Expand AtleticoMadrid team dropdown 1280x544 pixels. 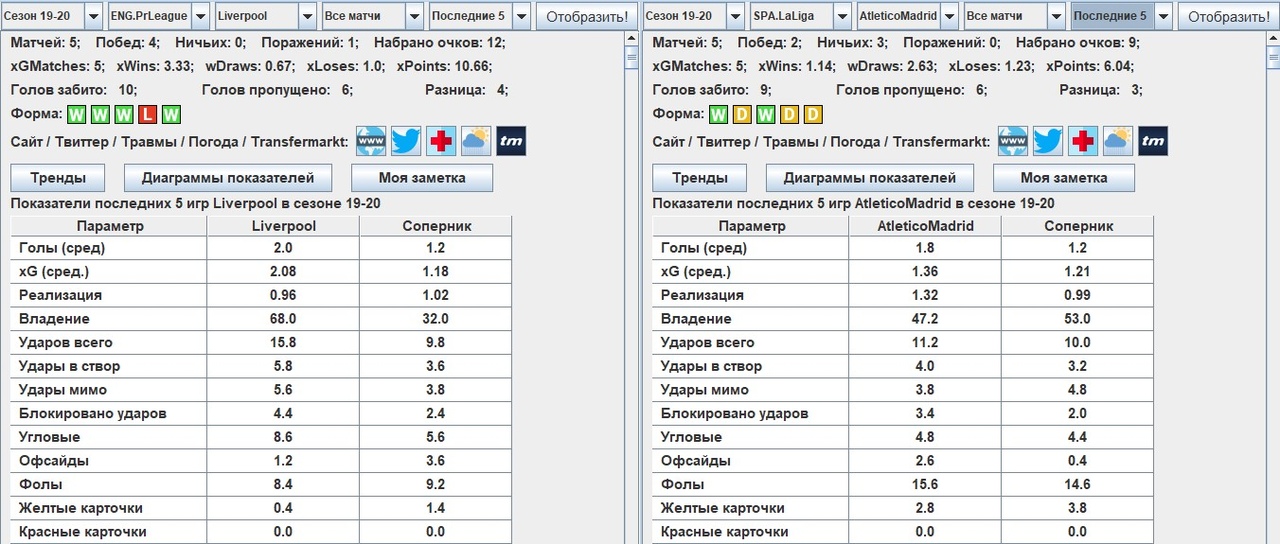click(x=949, y=16)
